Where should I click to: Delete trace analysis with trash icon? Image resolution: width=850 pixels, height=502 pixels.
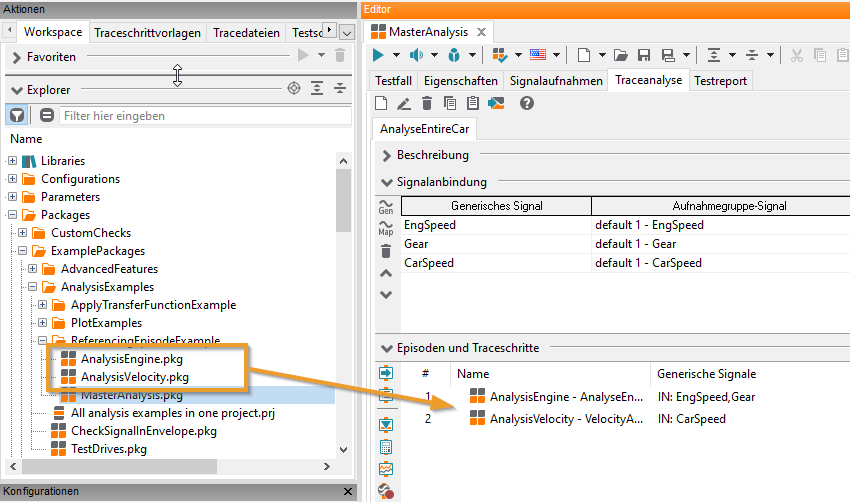pyautogui.click(x=427, y=103)
